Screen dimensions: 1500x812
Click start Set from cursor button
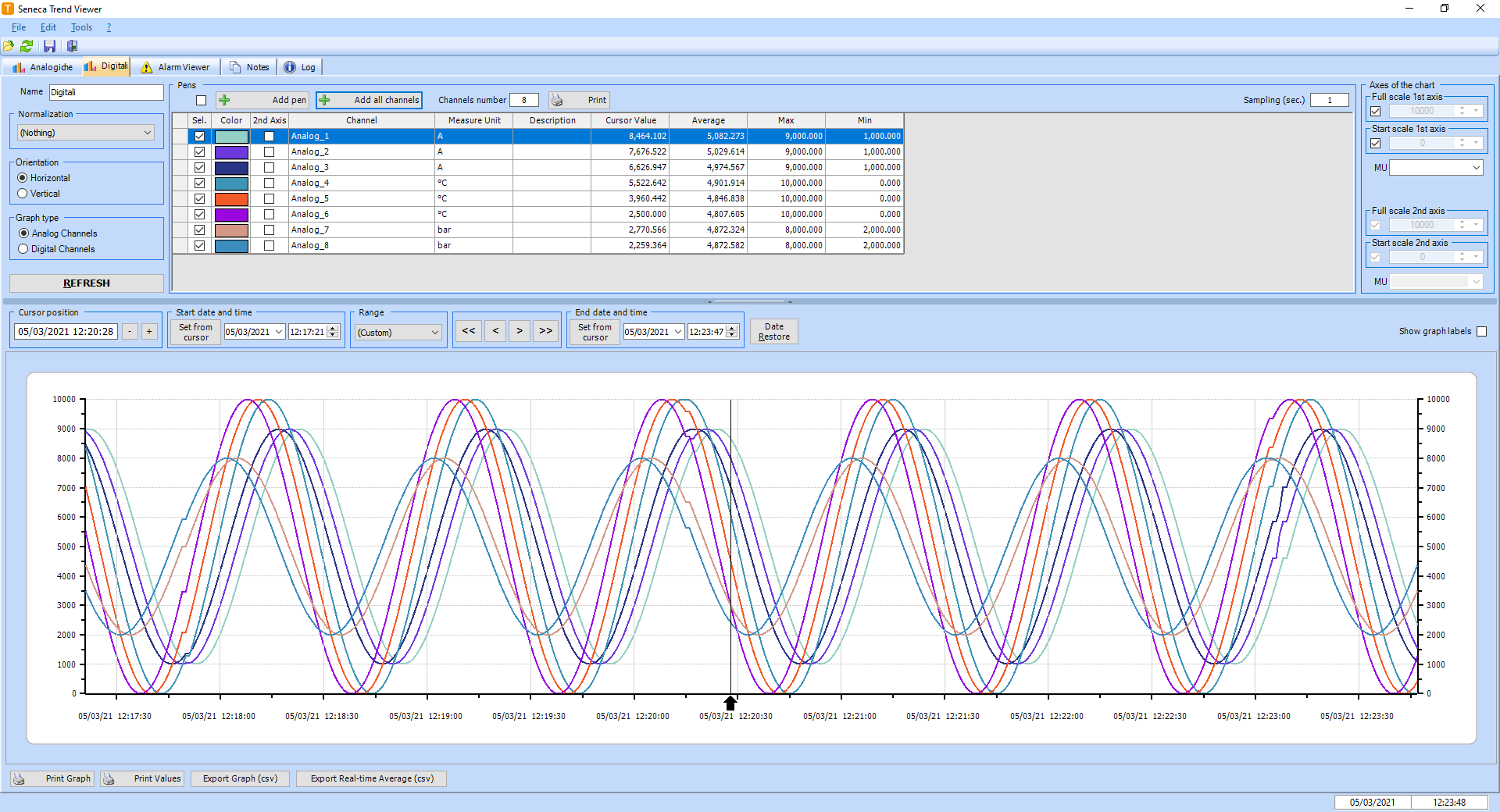(x=195, y=332)
